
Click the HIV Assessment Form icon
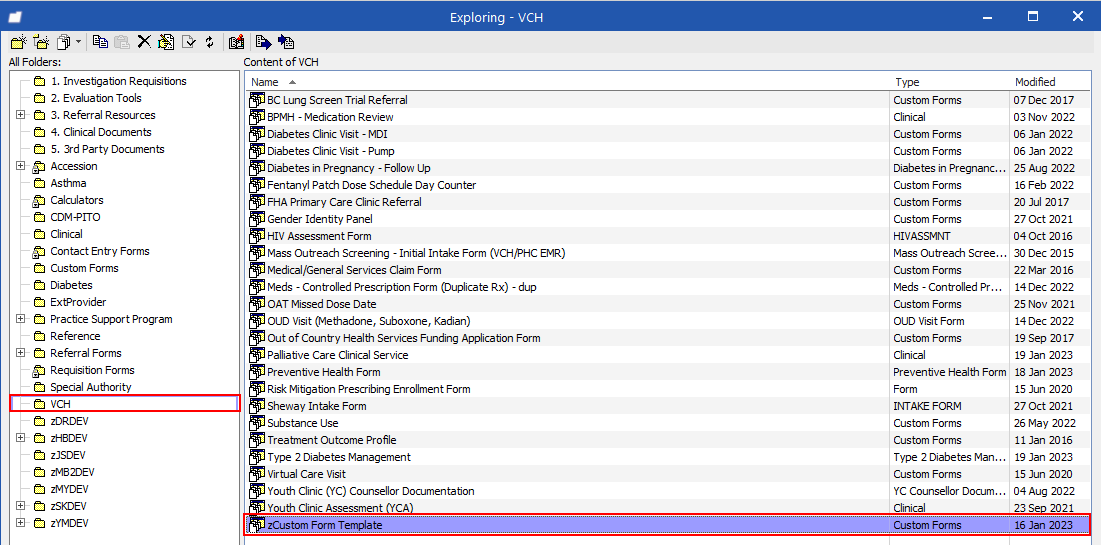257,236
